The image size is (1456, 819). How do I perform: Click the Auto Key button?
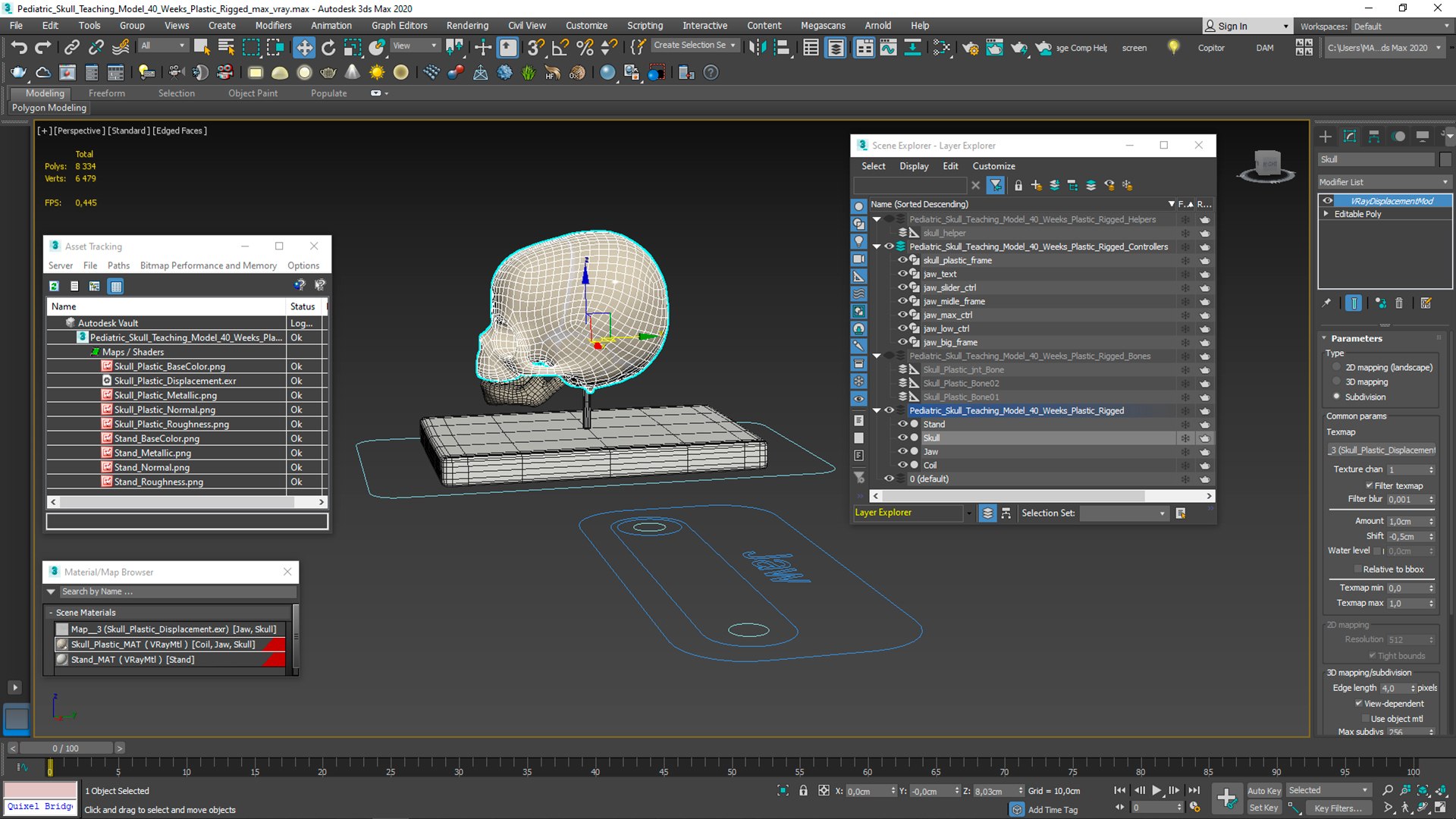(1263, 790)
